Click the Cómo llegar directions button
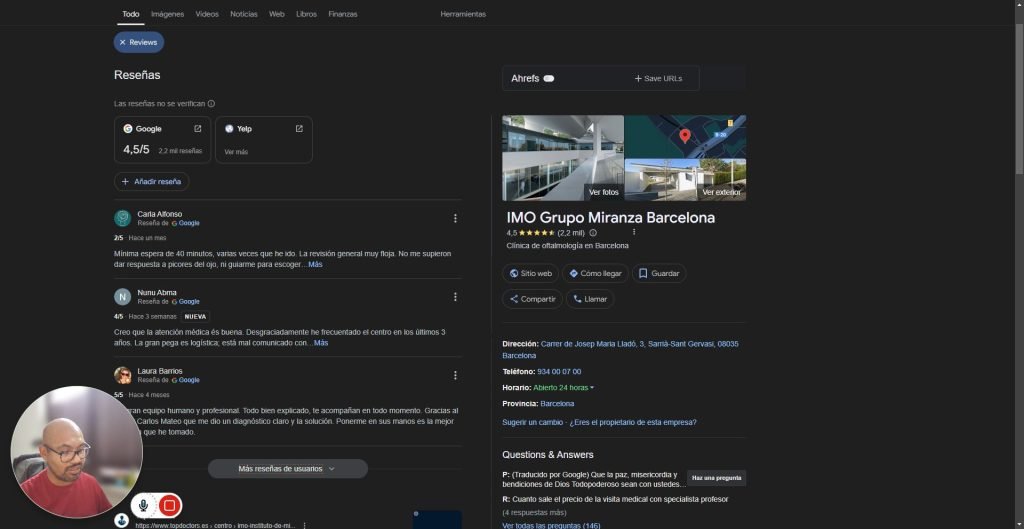 click(x=595, y=274)
